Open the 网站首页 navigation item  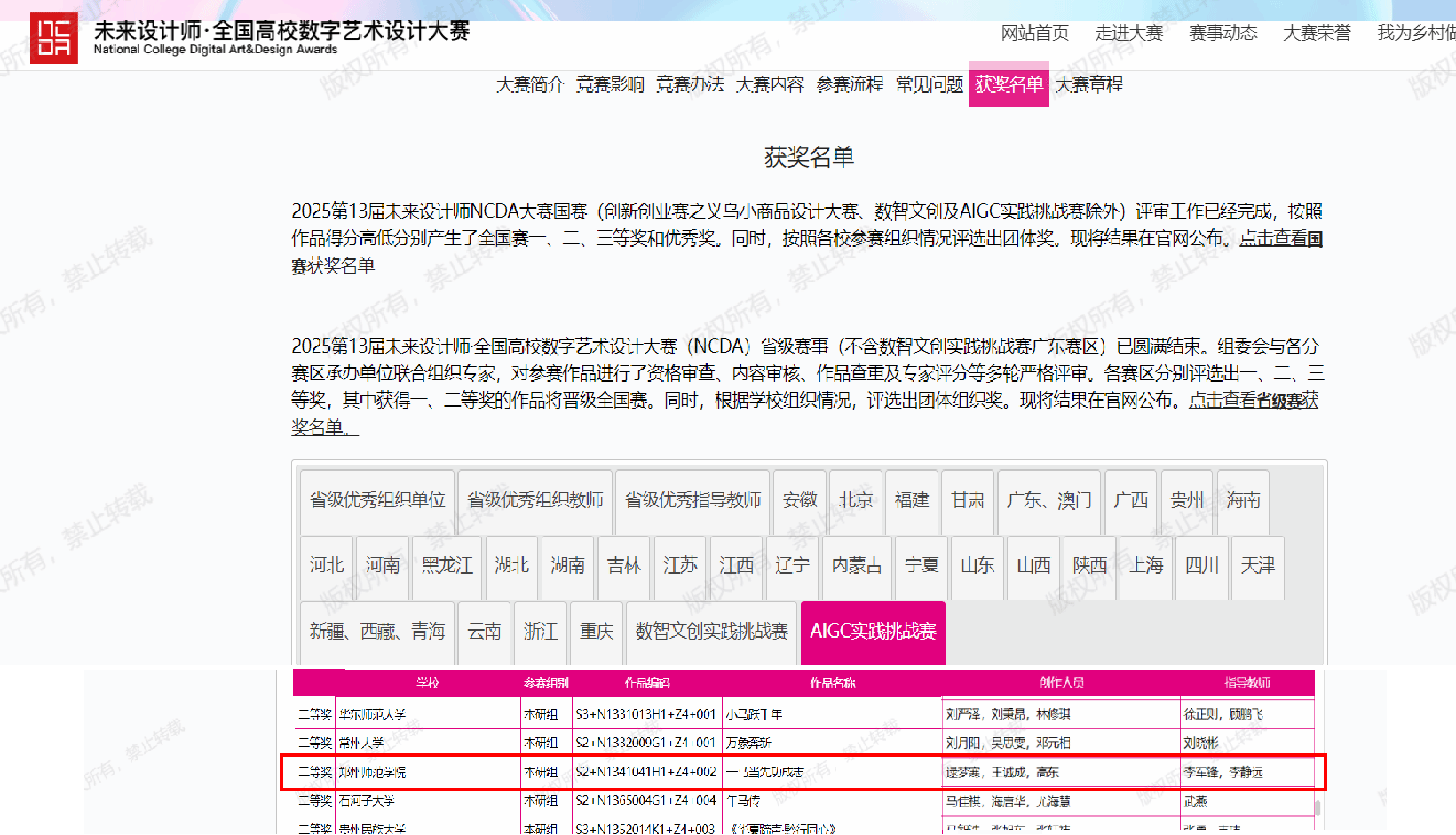tap(1034, 33)
